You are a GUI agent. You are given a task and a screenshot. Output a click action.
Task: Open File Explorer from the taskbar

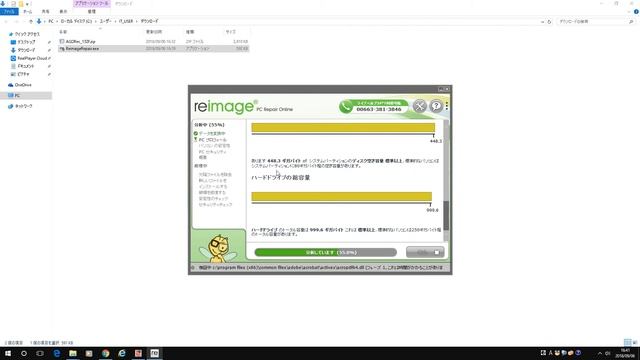point(73,353)
